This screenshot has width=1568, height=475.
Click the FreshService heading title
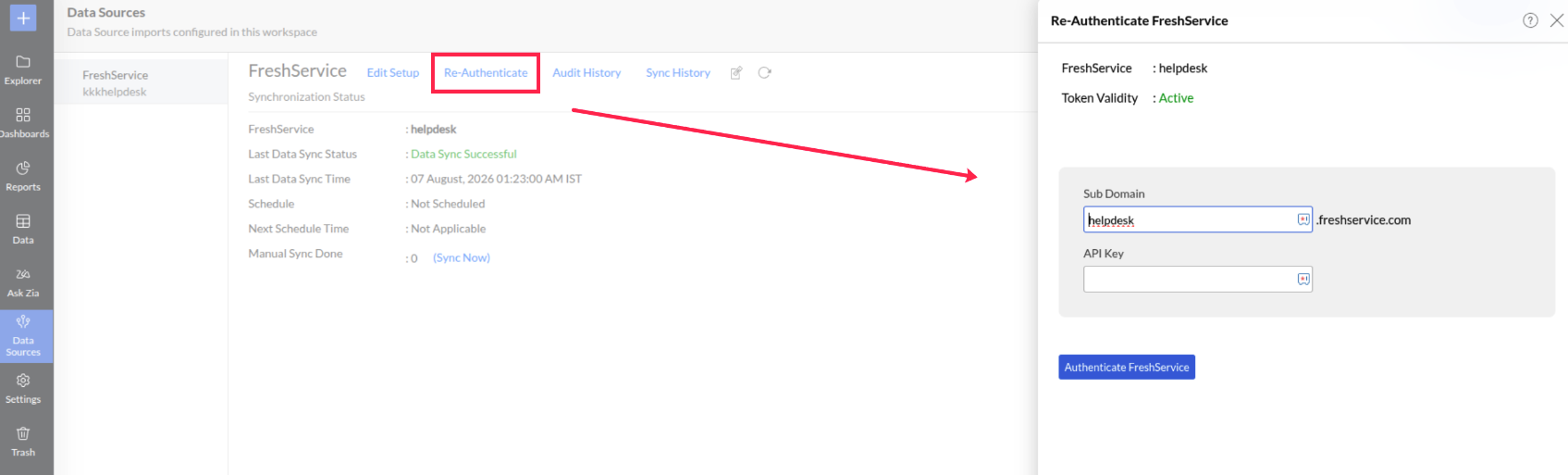297,71
